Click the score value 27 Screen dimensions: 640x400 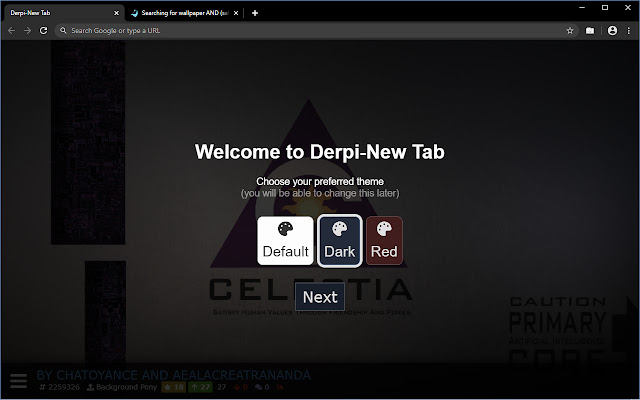tap(222, 387)
